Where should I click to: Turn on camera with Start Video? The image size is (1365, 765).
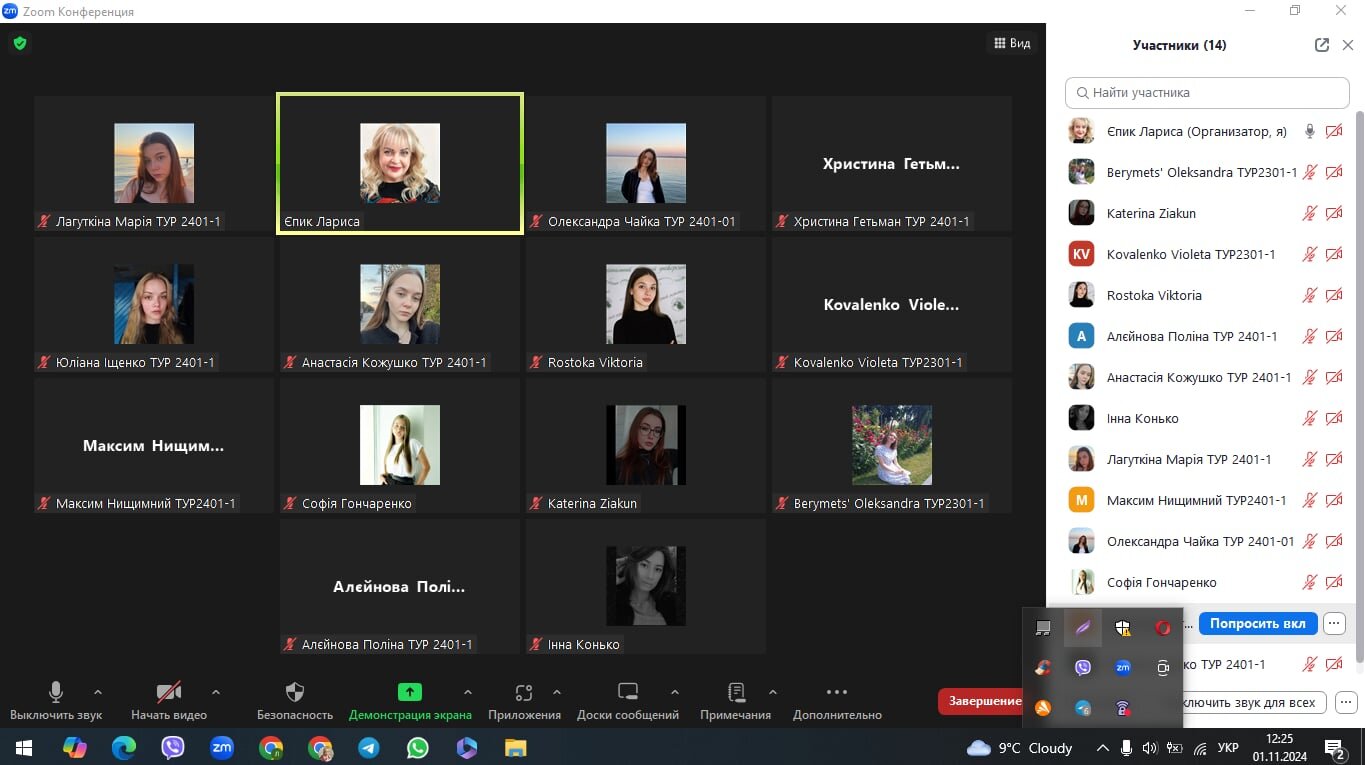[x=169, y=692]
